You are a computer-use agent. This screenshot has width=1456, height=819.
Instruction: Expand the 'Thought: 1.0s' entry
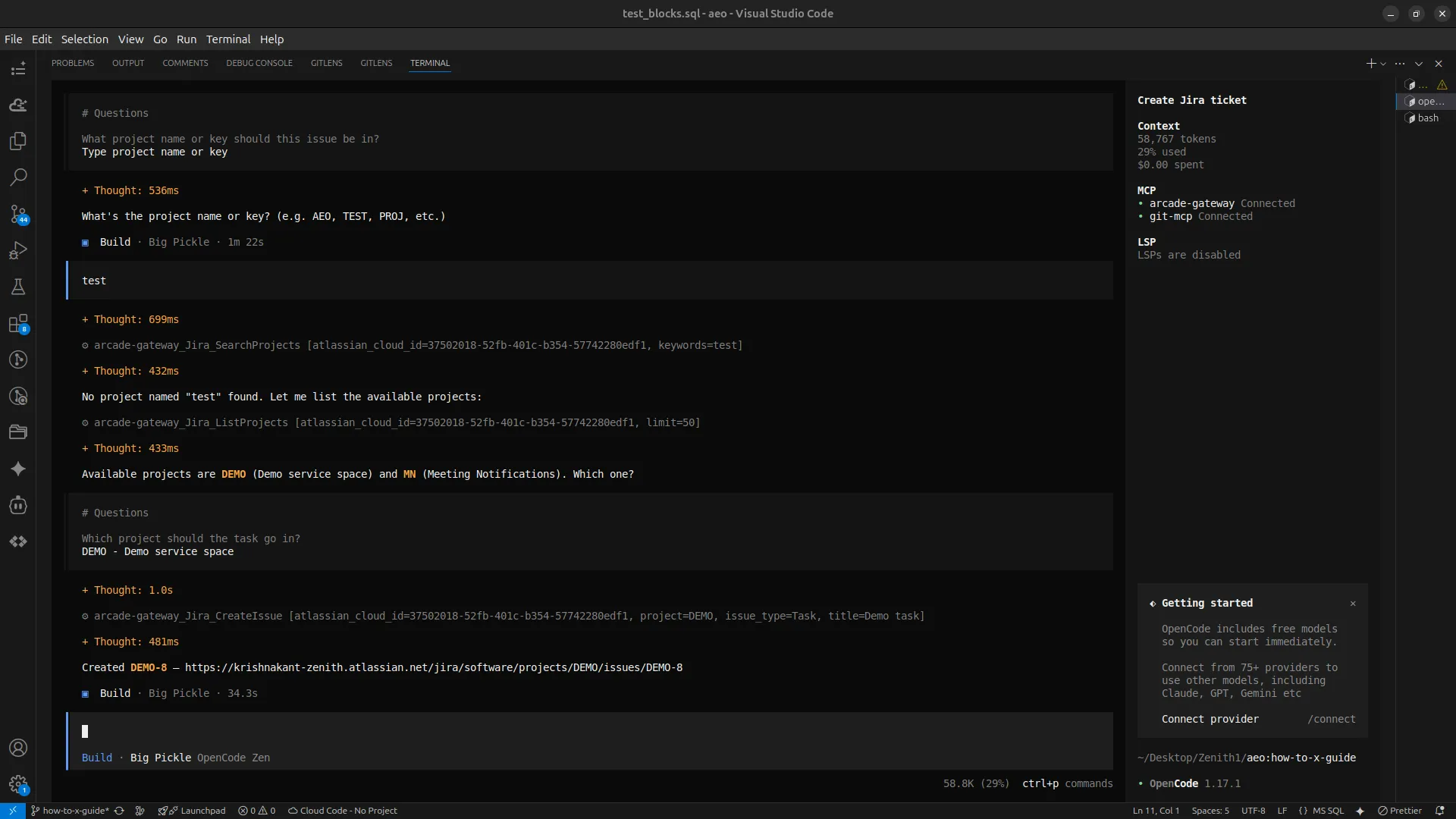point(127,590)
